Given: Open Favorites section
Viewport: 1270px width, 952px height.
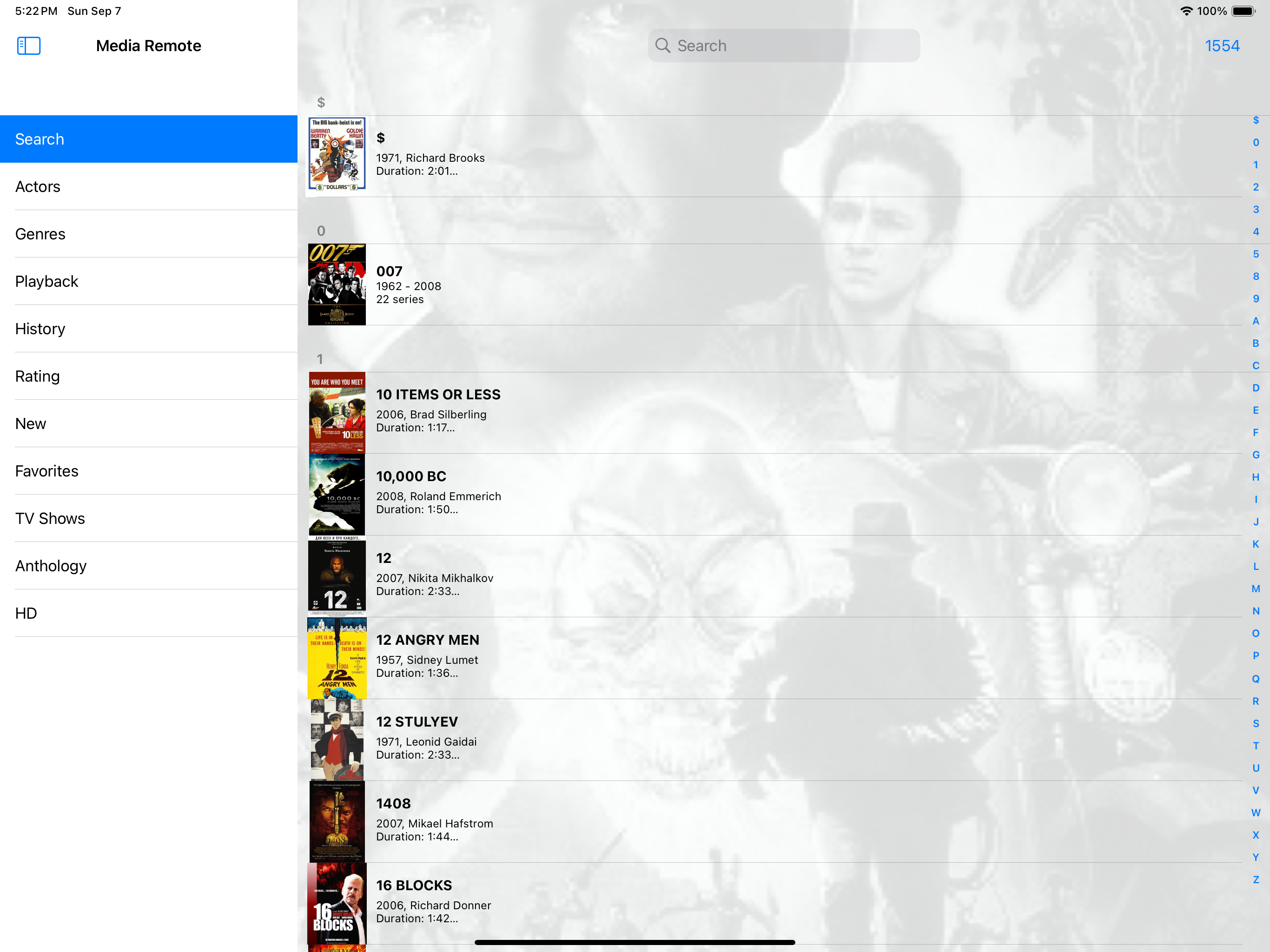Looking at the screenshot, I should click(149, 471).
